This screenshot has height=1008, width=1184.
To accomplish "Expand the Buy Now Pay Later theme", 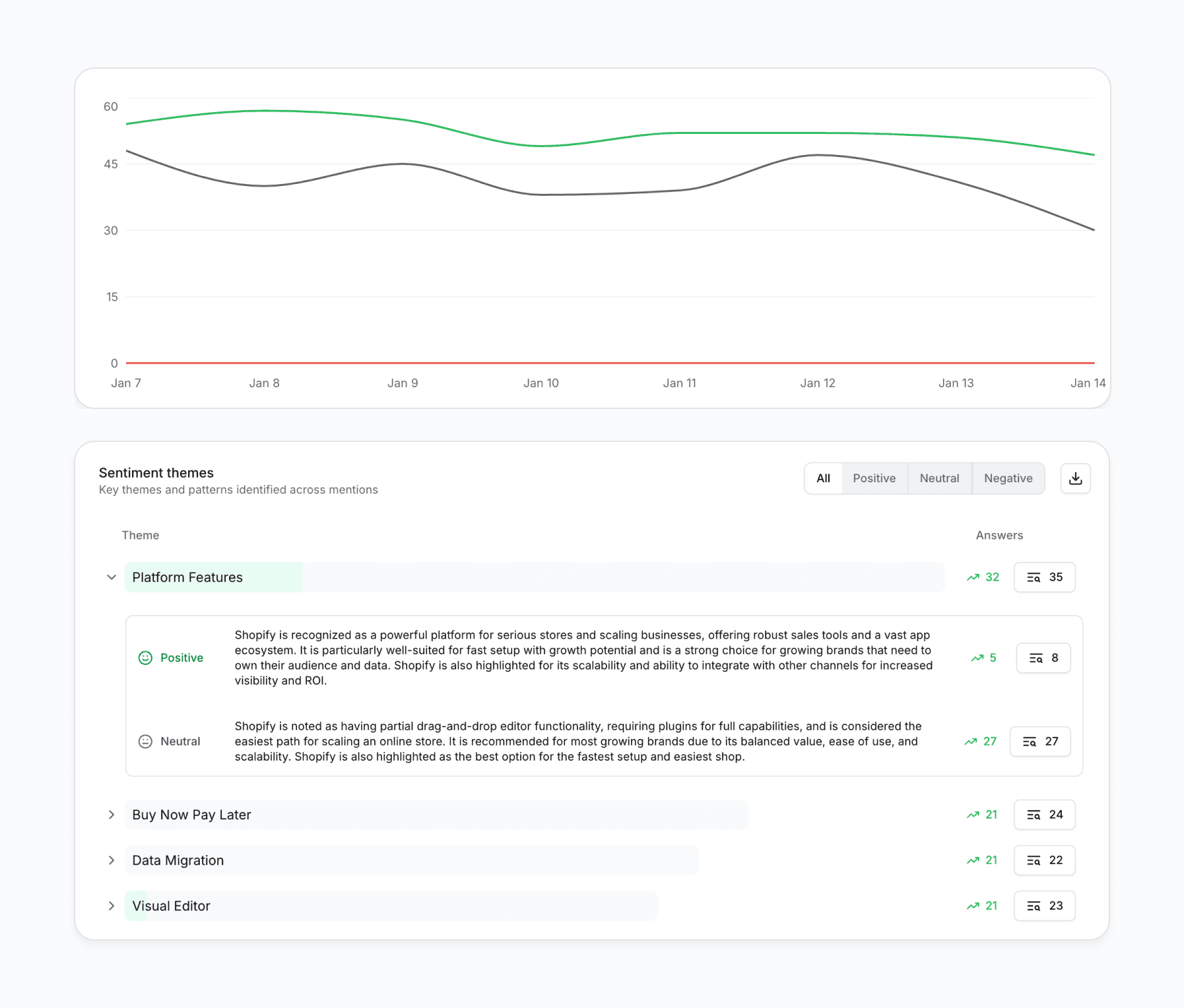I will click(112, 814).
